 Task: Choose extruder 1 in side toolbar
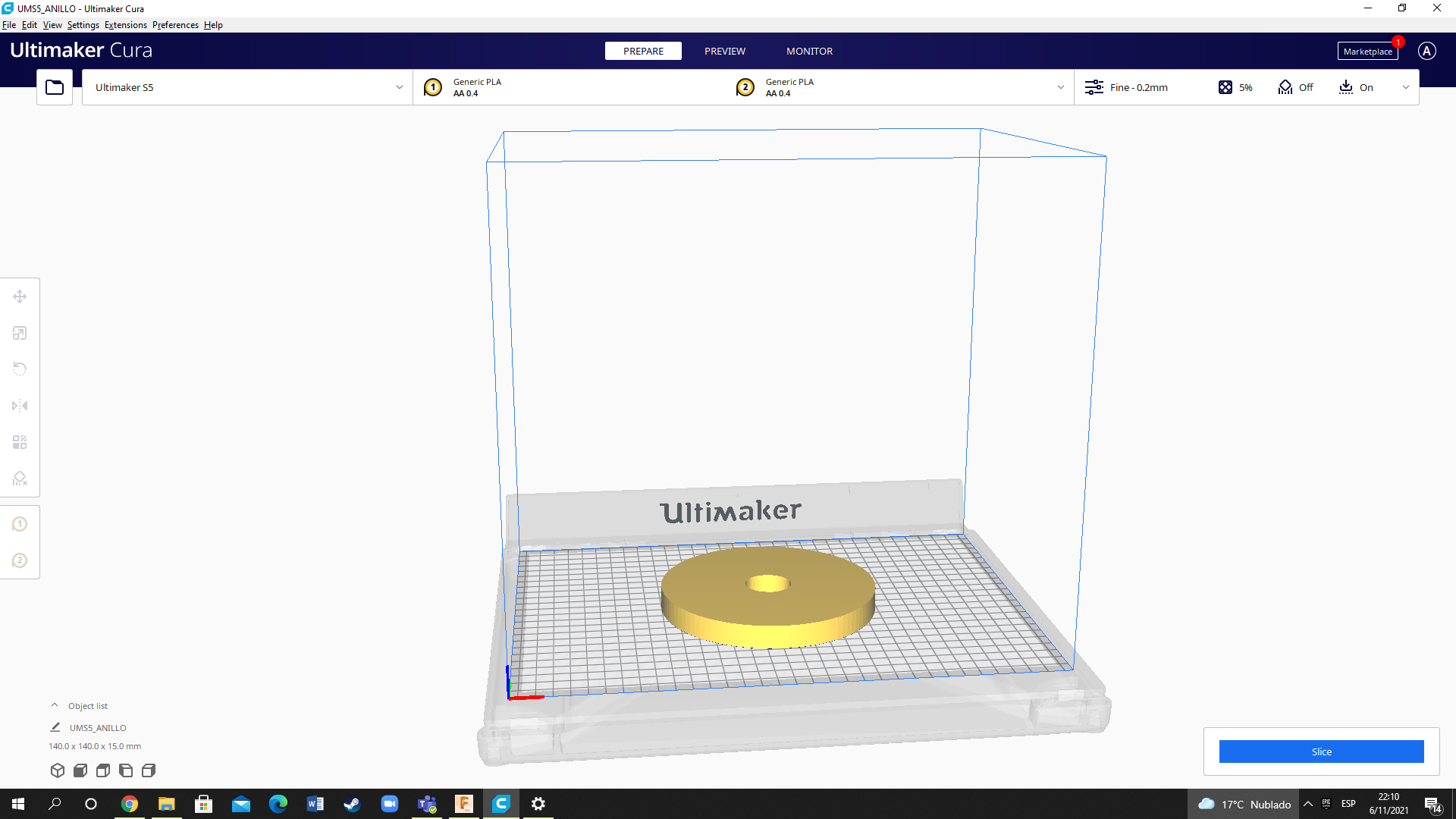click(x=20, y=524)
